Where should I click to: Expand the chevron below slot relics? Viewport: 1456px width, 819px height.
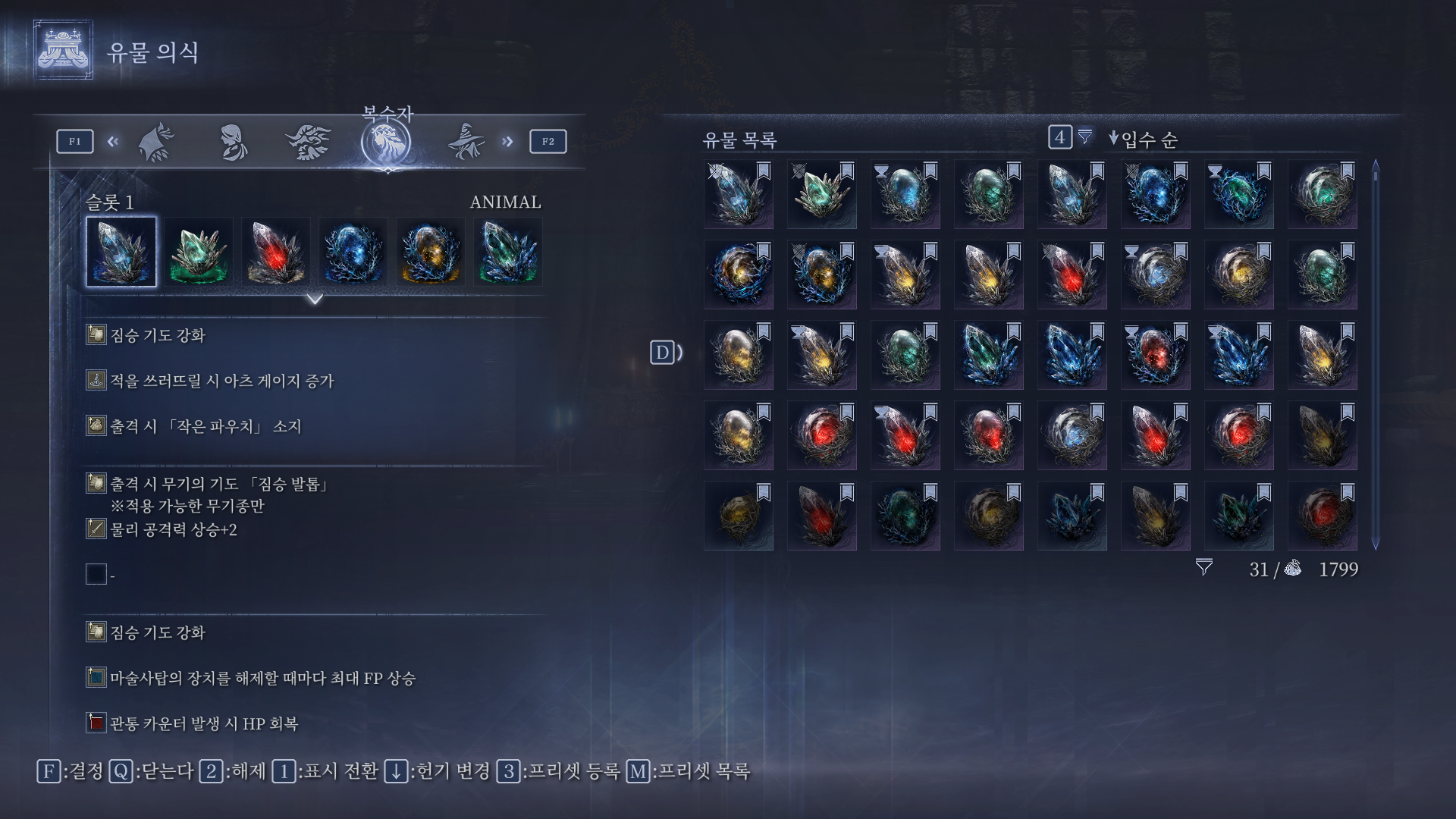pyautogui.click(x=315, y=300)
